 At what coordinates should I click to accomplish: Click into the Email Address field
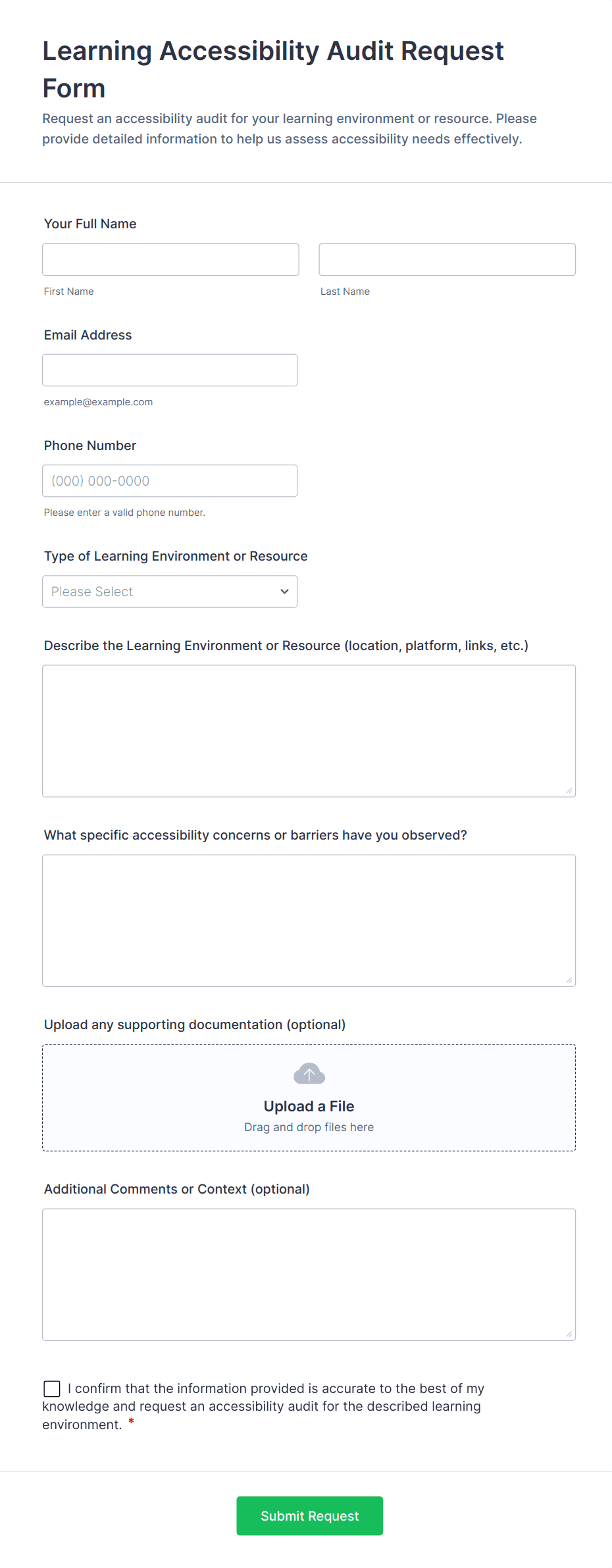170,370
